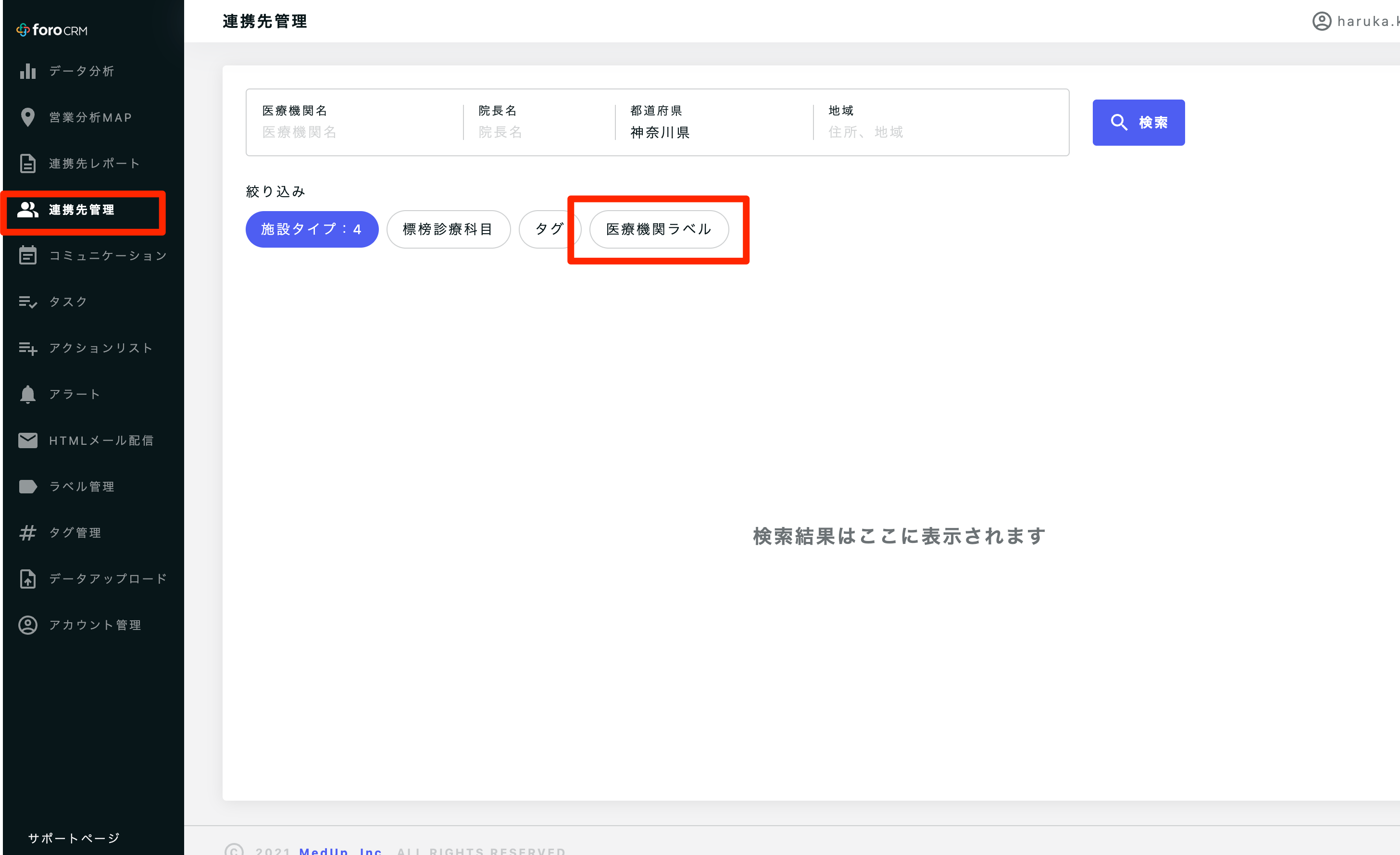This screenshot has width=1400, height=855.
Task: Open アカウント管理 in the sidebar
Action: click(95, 625)
